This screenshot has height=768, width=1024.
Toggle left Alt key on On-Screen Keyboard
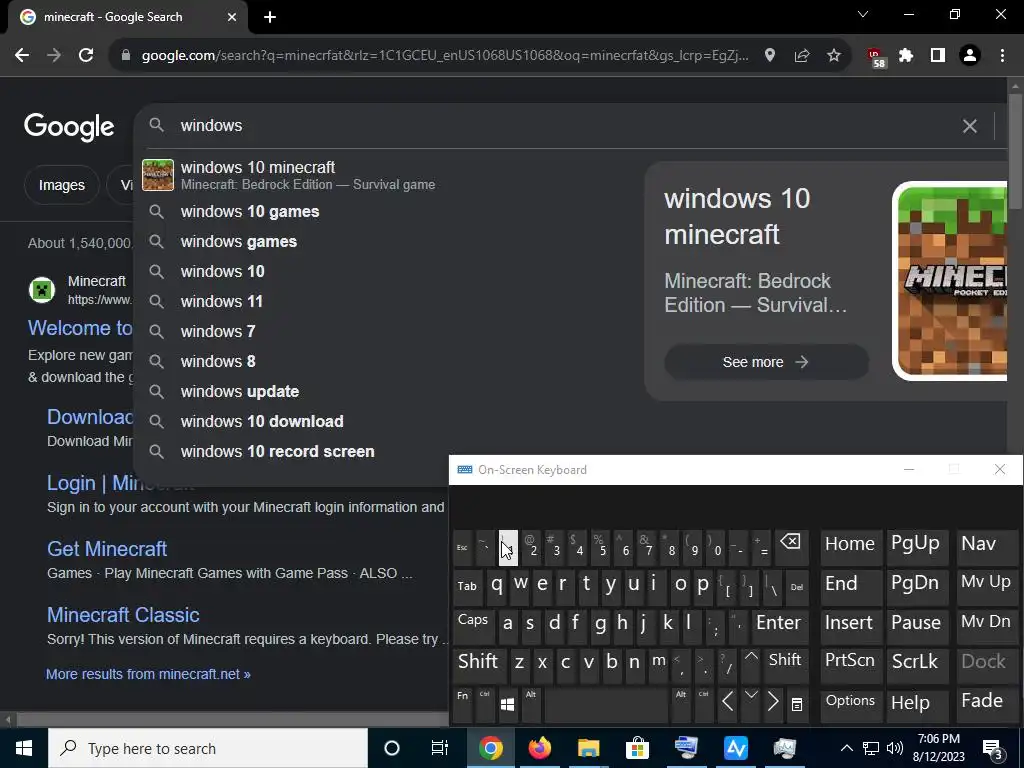coord(530,705)
